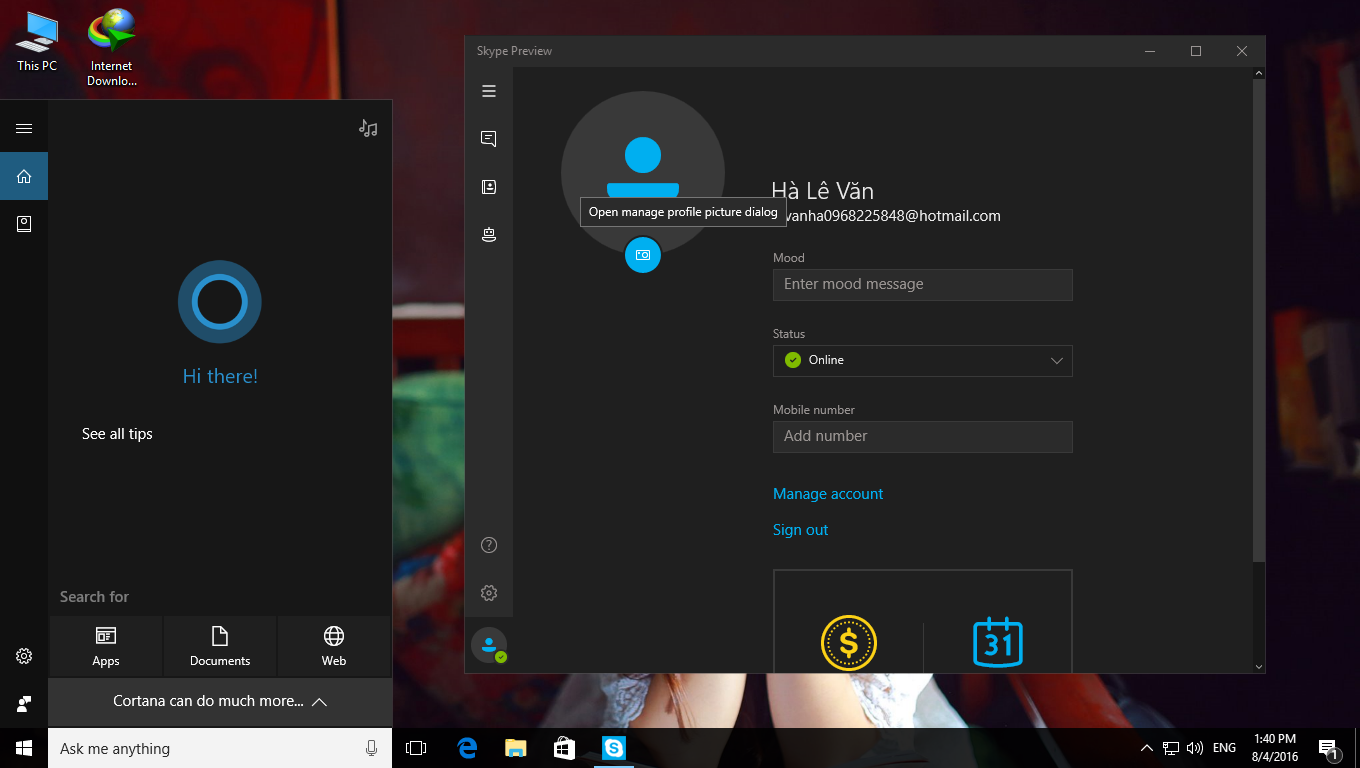Image resolution: width=1360 pixels, height=768 pixels.
Task: Click ENG language indicator on taskbar
Action: point(1225,748)
